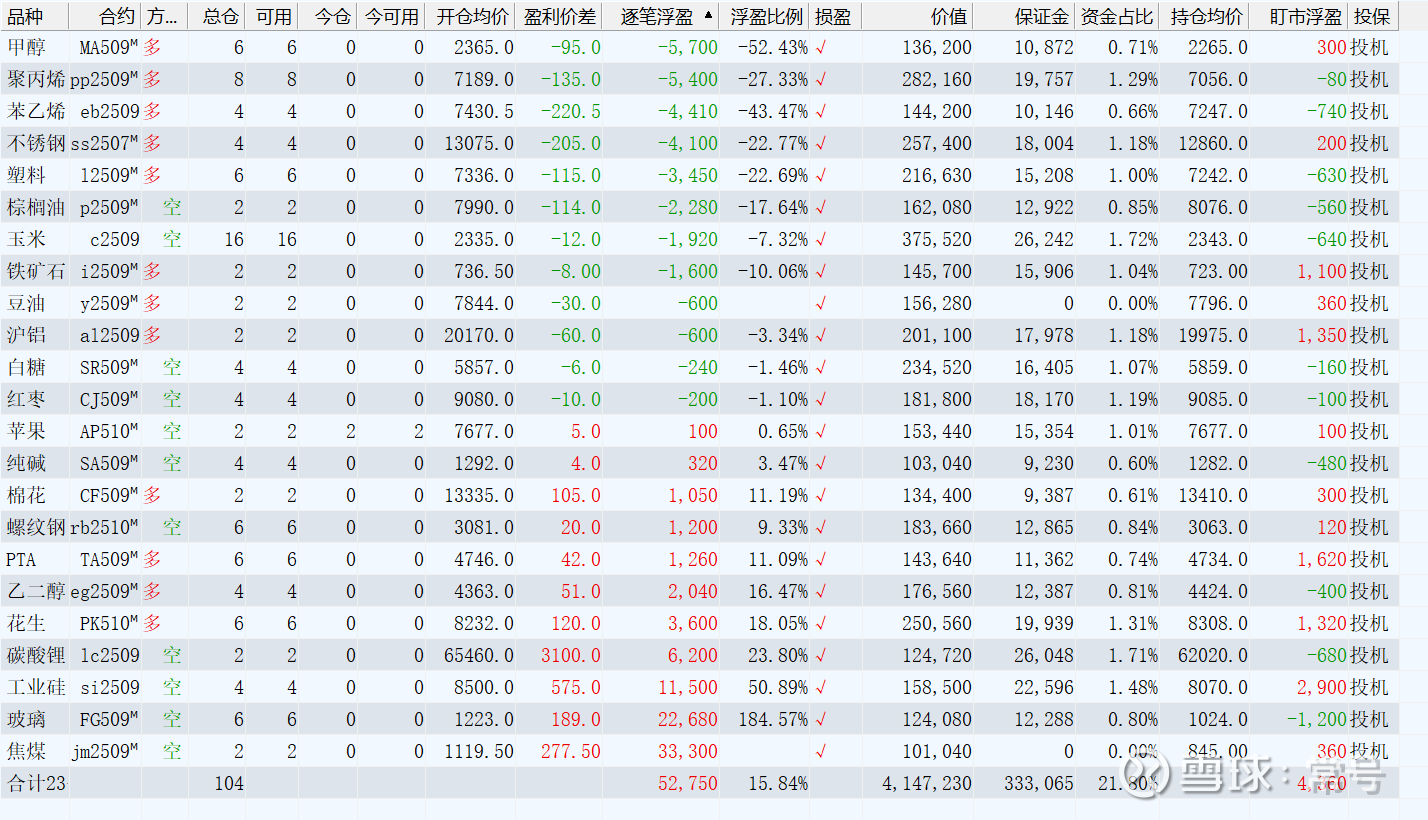
Task: Click the 空 direction cell for 棕榈油
Action: [x=172, y=207]
